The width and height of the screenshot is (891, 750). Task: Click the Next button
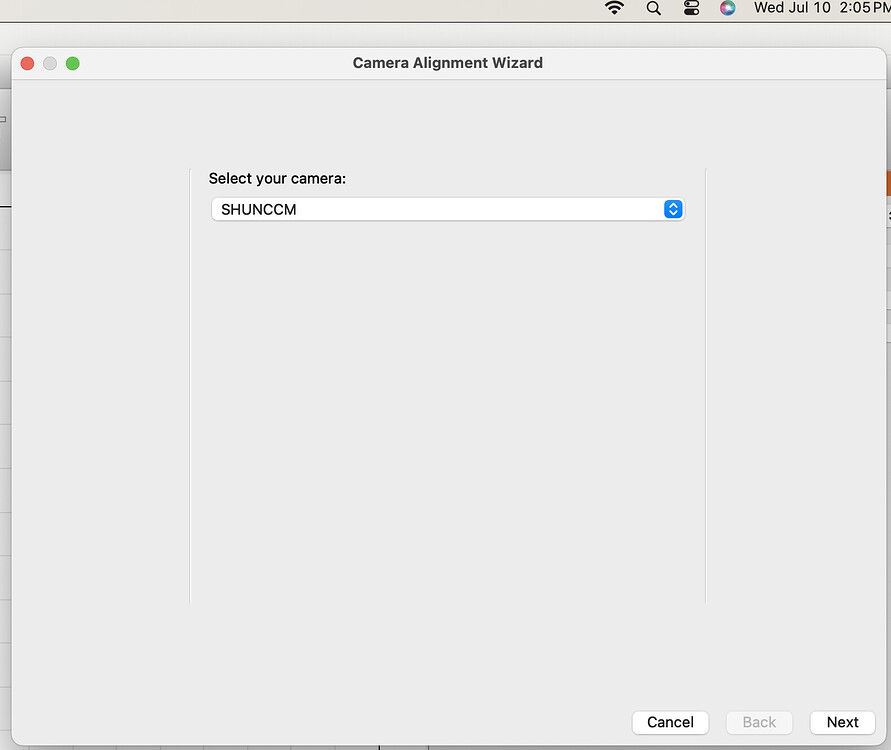click(x=842, y=722)
